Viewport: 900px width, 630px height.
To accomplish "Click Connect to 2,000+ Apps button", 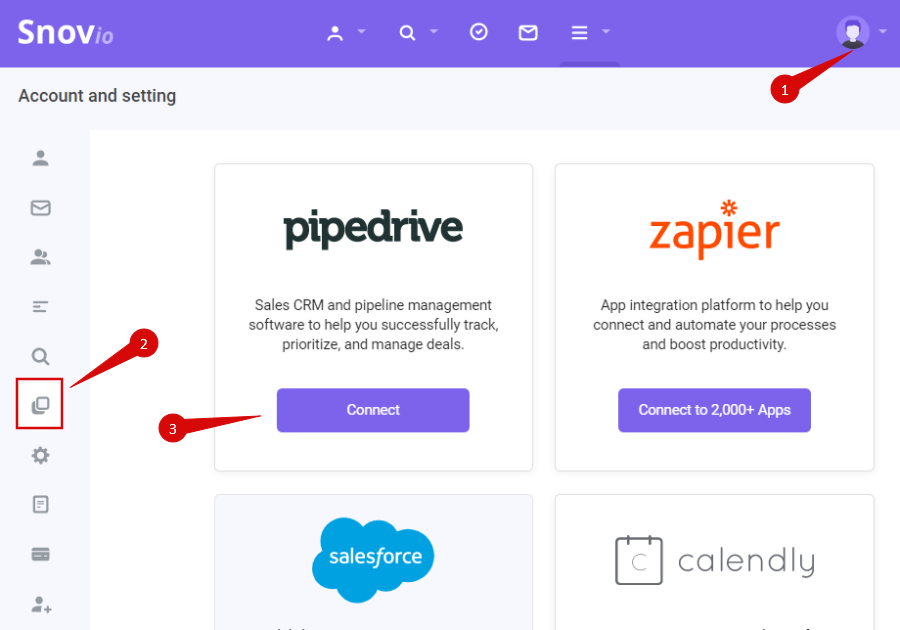I will (714, 410).
